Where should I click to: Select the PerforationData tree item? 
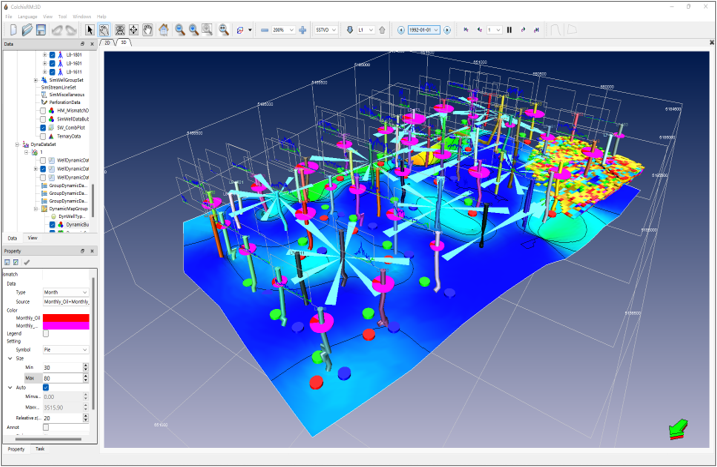[64, 102]
